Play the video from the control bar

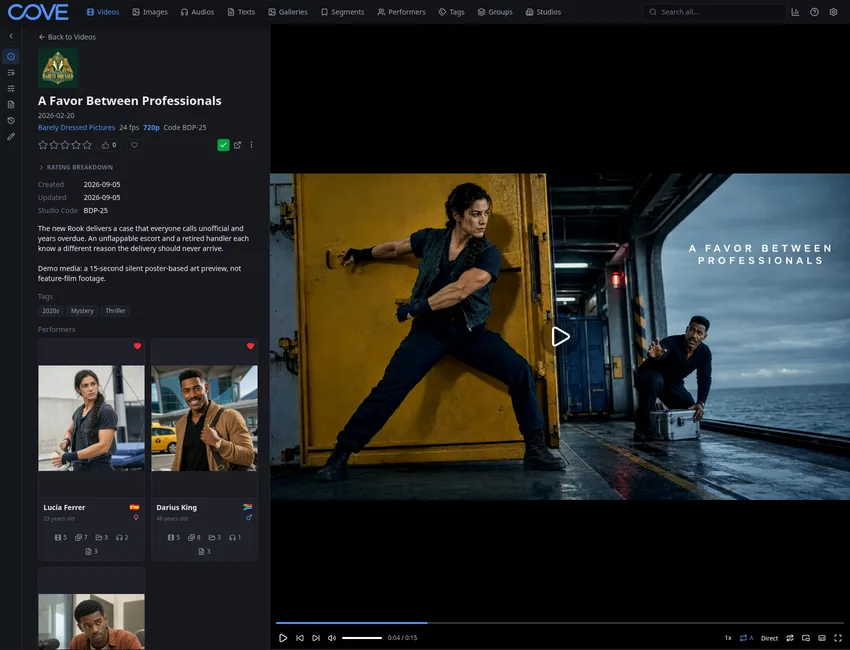click(x=282, y=638)
